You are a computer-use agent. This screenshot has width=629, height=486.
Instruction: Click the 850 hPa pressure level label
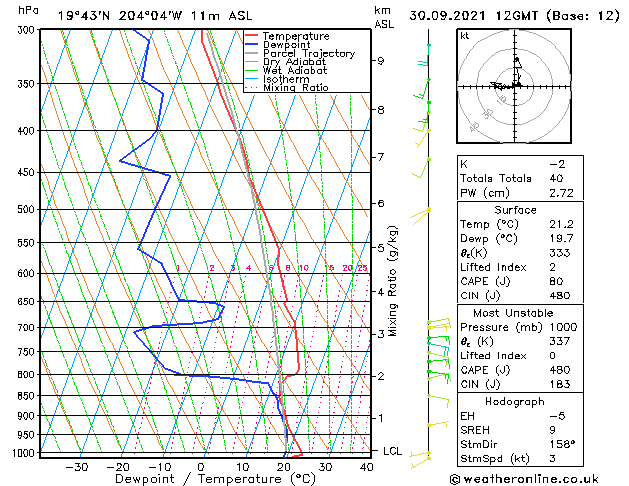coord(26,396)
